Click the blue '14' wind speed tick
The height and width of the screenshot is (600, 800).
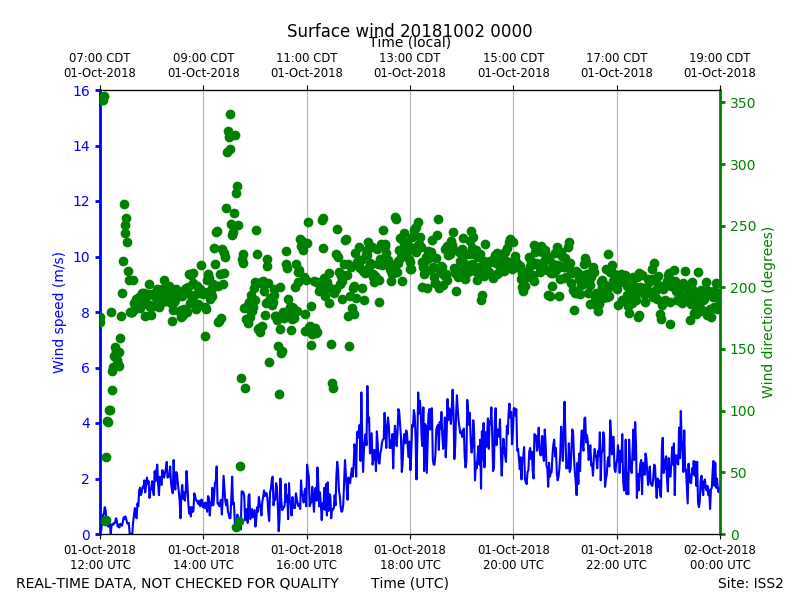[82, 146]
